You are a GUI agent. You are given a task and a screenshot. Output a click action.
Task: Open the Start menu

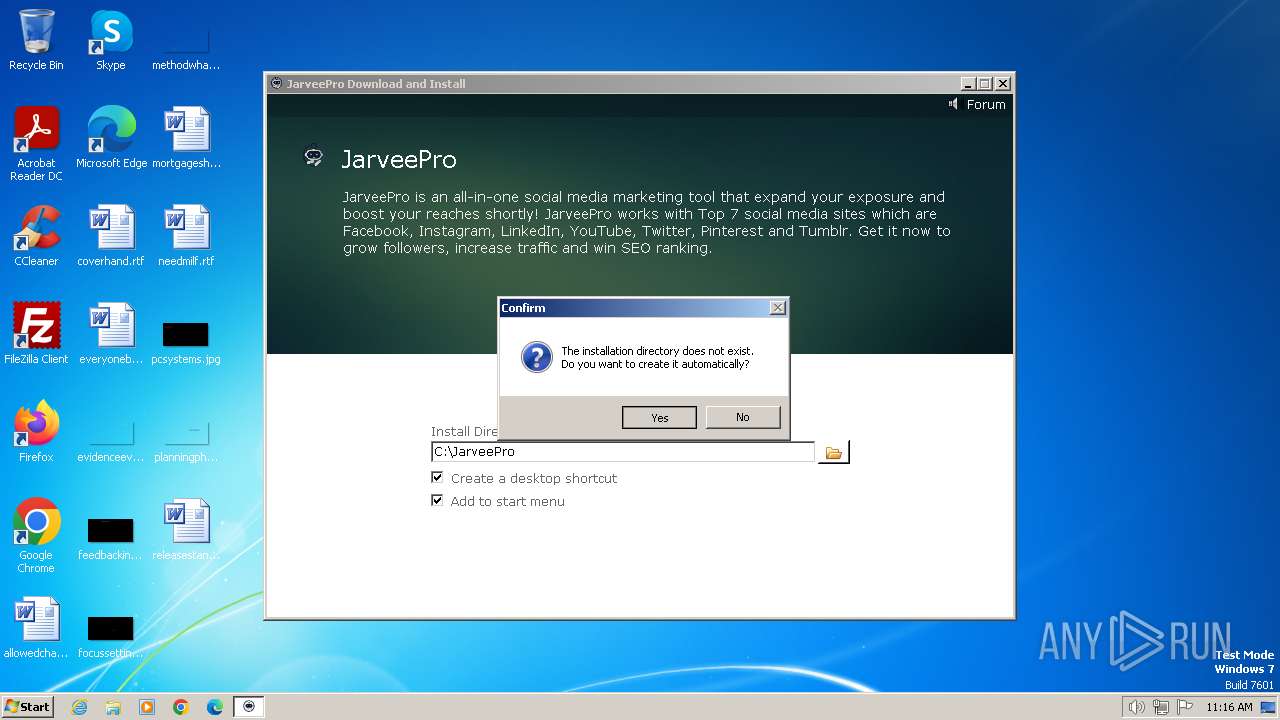[x=27, y=706]
